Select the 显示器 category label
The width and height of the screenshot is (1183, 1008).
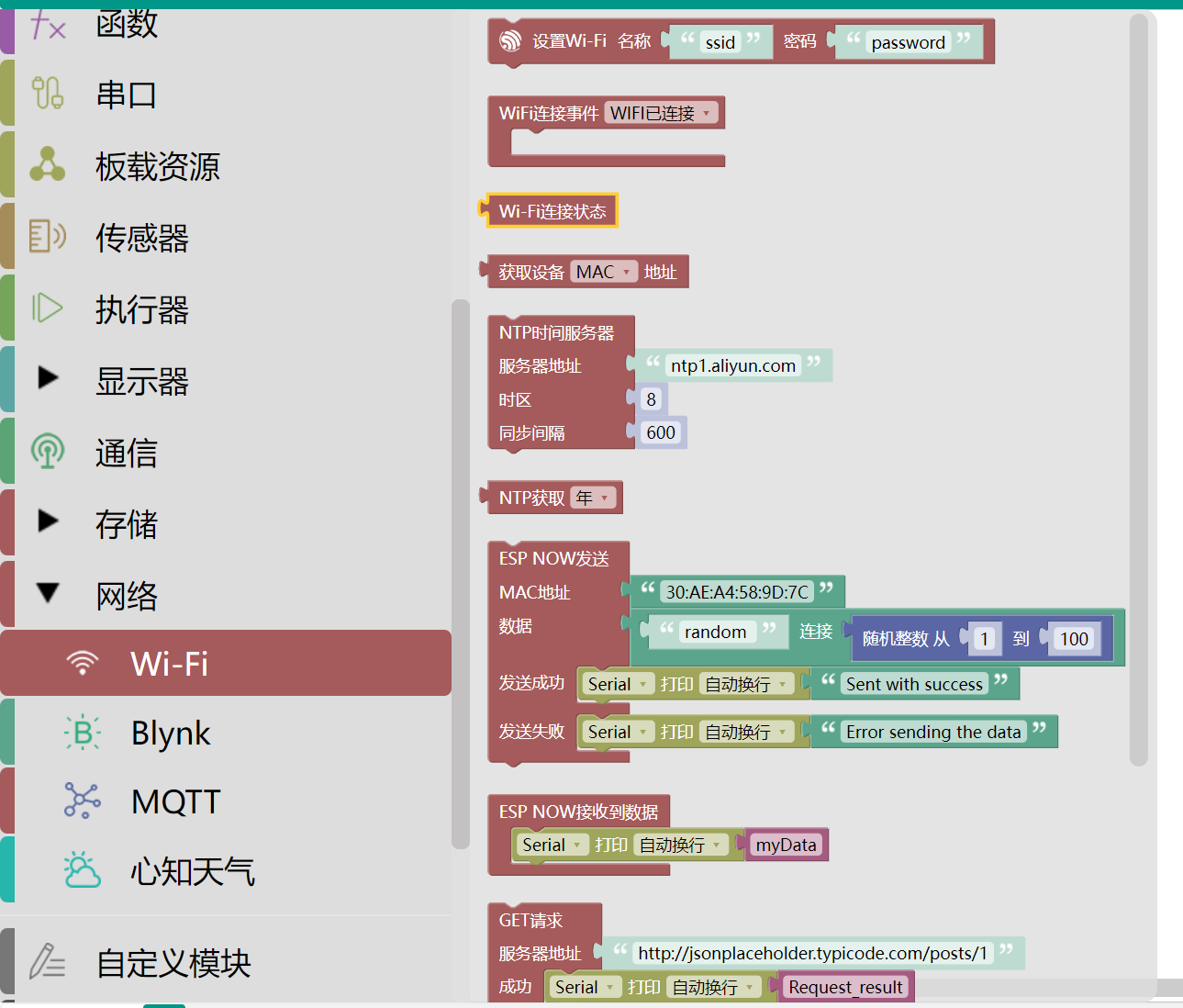142,381
